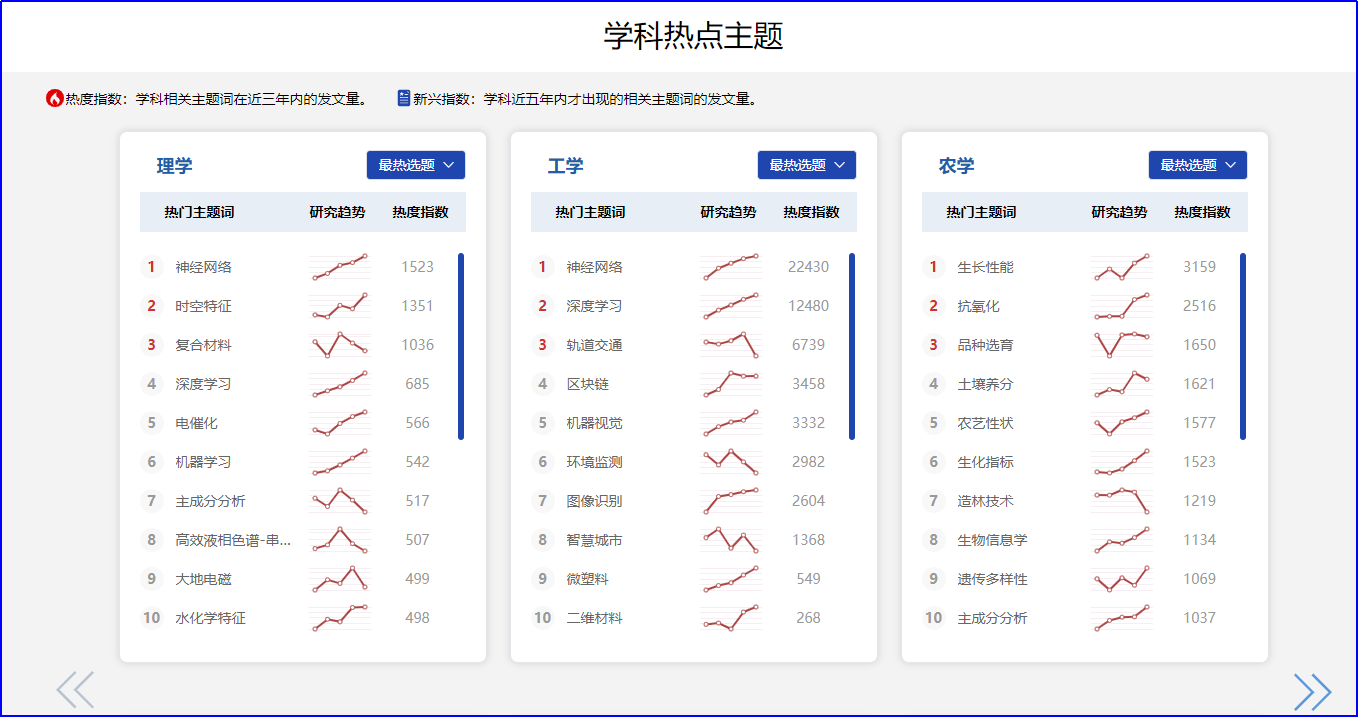Go to next page with right double-arrow

point(1311,691)
